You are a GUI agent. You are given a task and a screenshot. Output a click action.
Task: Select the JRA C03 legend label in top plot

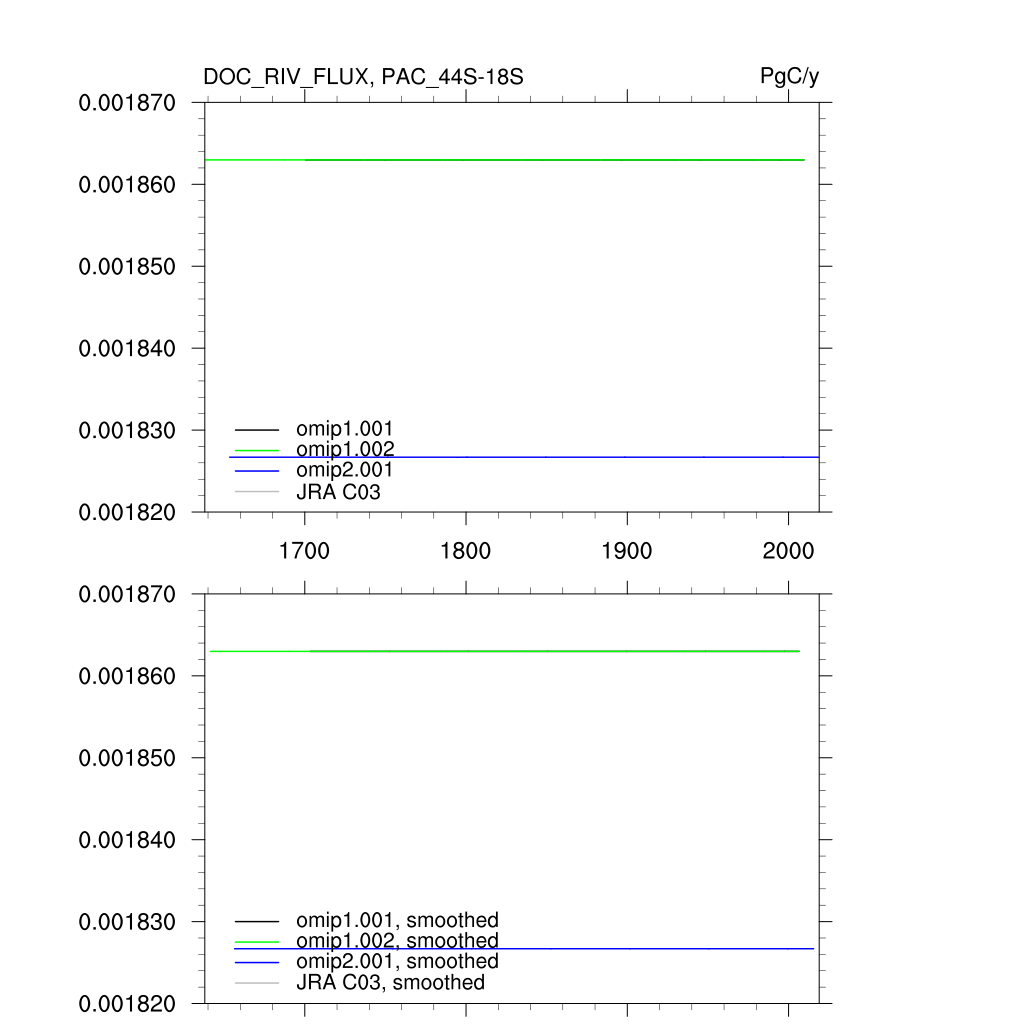338,491
